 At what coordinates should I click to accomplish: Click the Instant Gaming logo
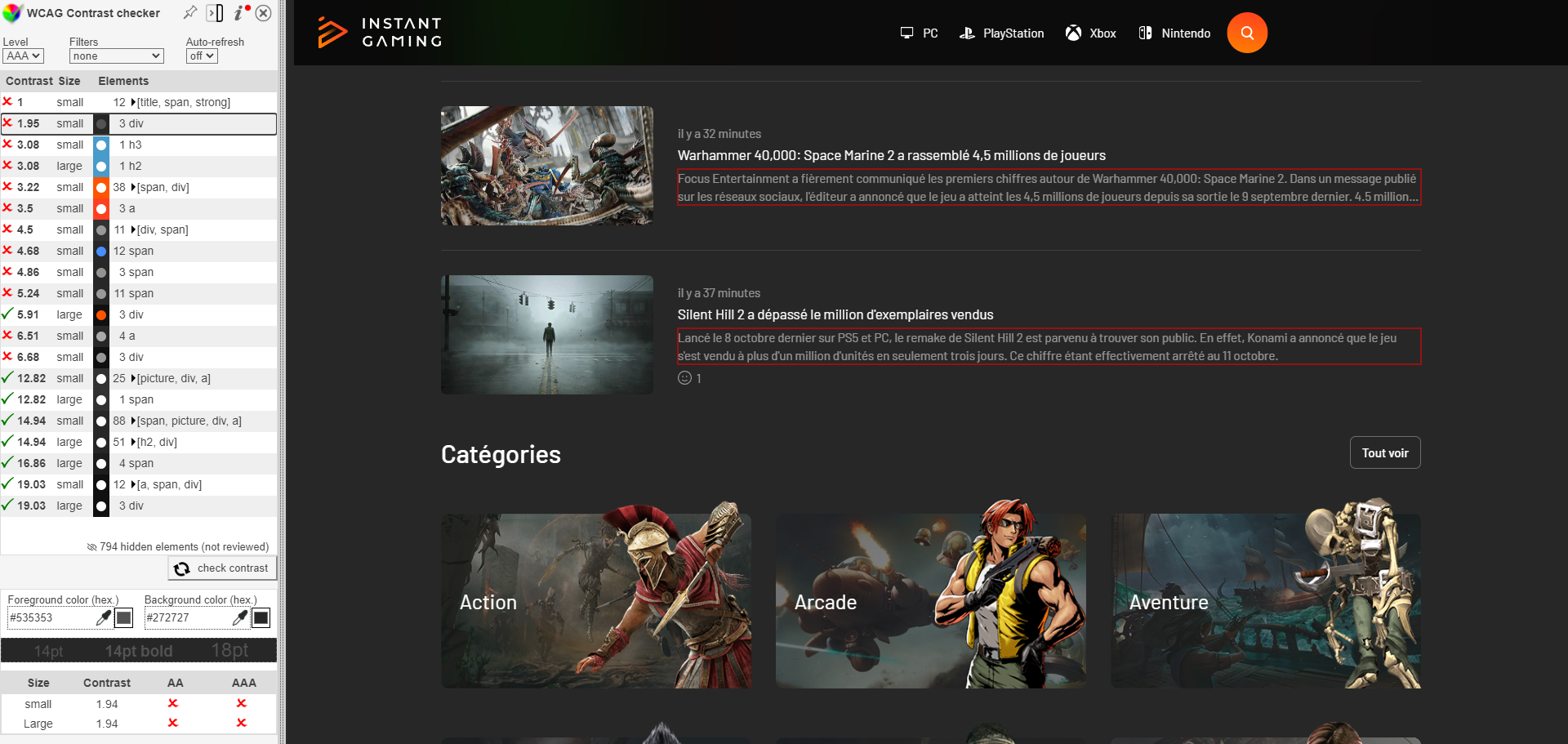380,33
